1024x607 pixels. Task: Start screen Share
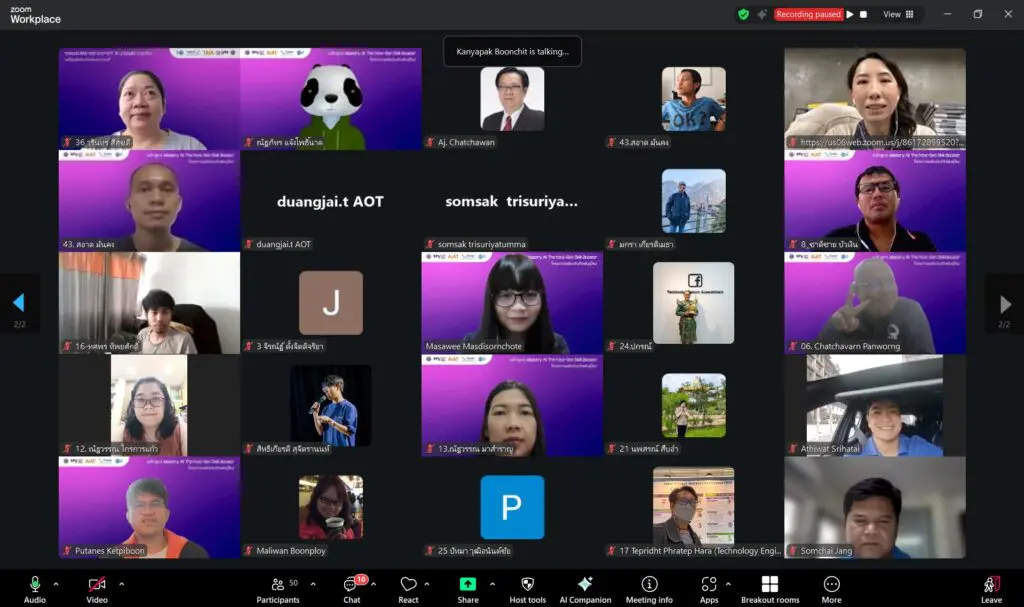(x=468, y=589)
